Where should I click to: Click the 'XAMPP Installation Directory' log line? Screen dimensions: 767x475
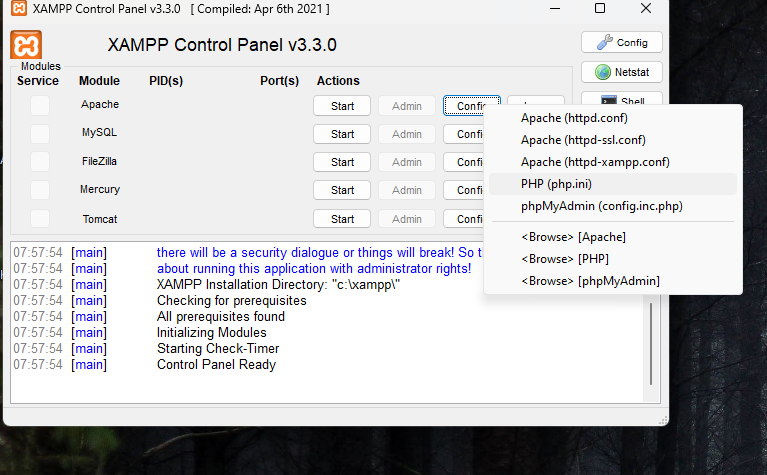pyautogui.click(x=278, y=284)
